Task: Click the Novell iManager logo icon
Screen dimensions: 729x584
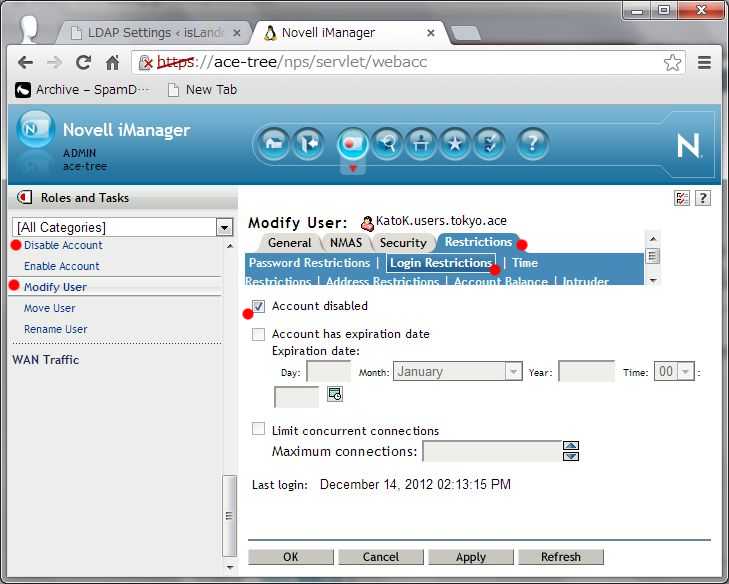Action: 35,129
